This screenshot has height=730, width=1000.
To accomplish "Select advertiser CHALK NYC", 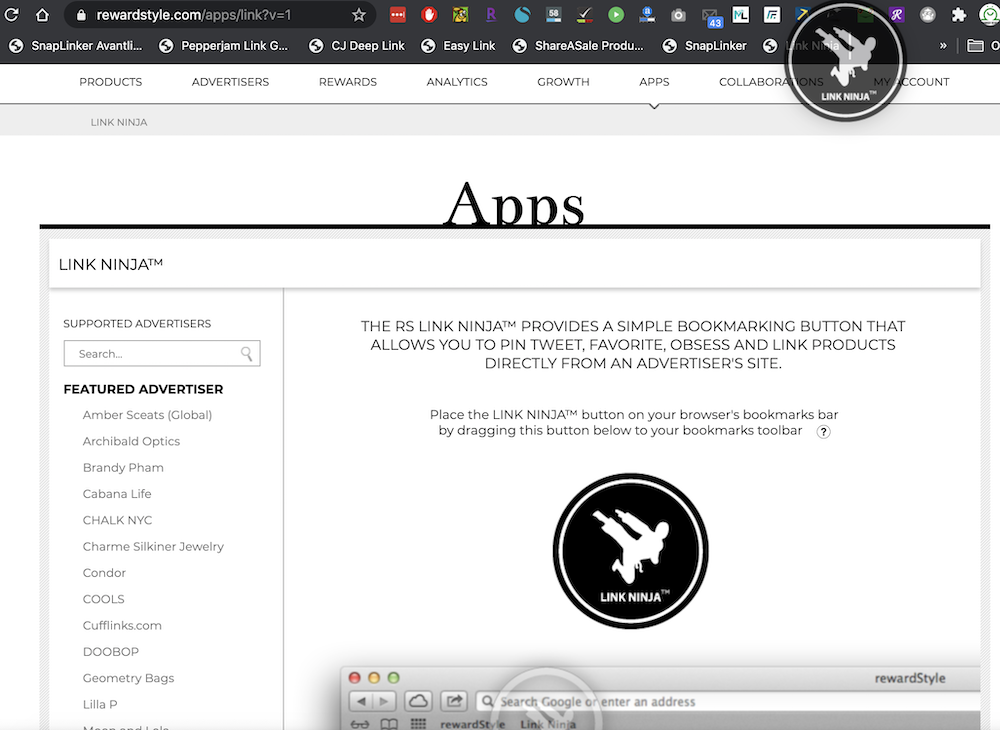I will 117,520.
